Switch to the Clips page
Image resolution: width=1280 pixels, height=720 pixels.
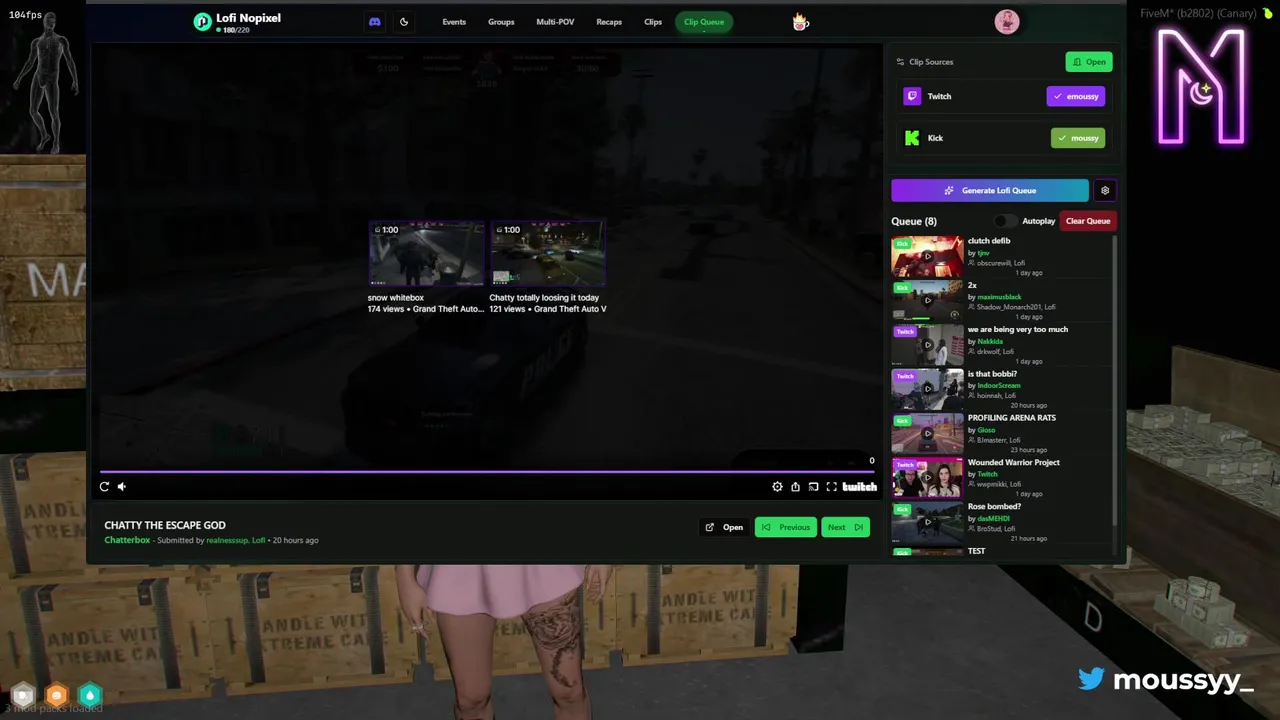[x=653, y=22]
